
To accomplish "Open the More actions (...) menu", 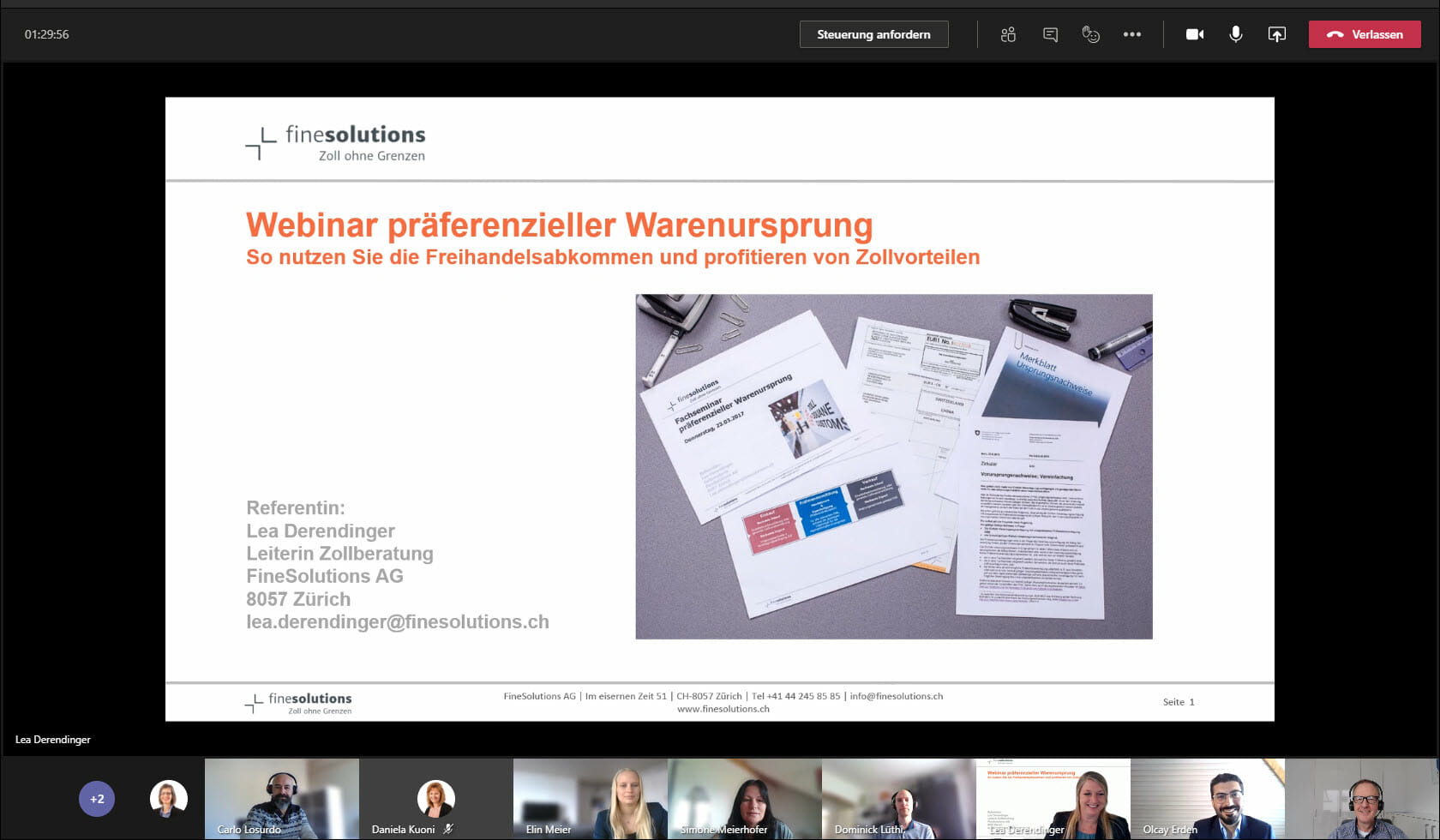I will 1132,34.
